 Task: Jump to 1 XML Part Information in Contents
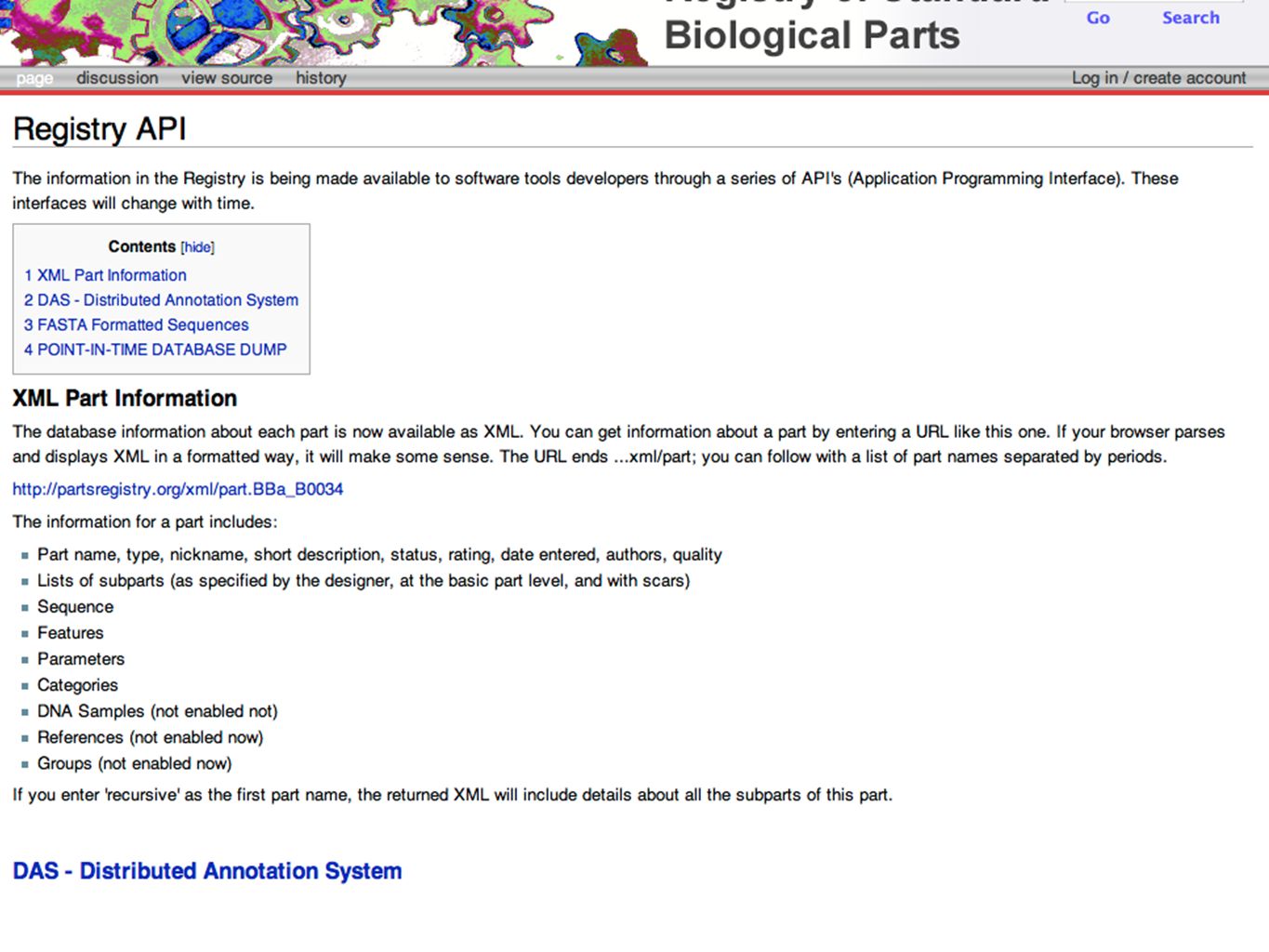(x=105, y=275)
